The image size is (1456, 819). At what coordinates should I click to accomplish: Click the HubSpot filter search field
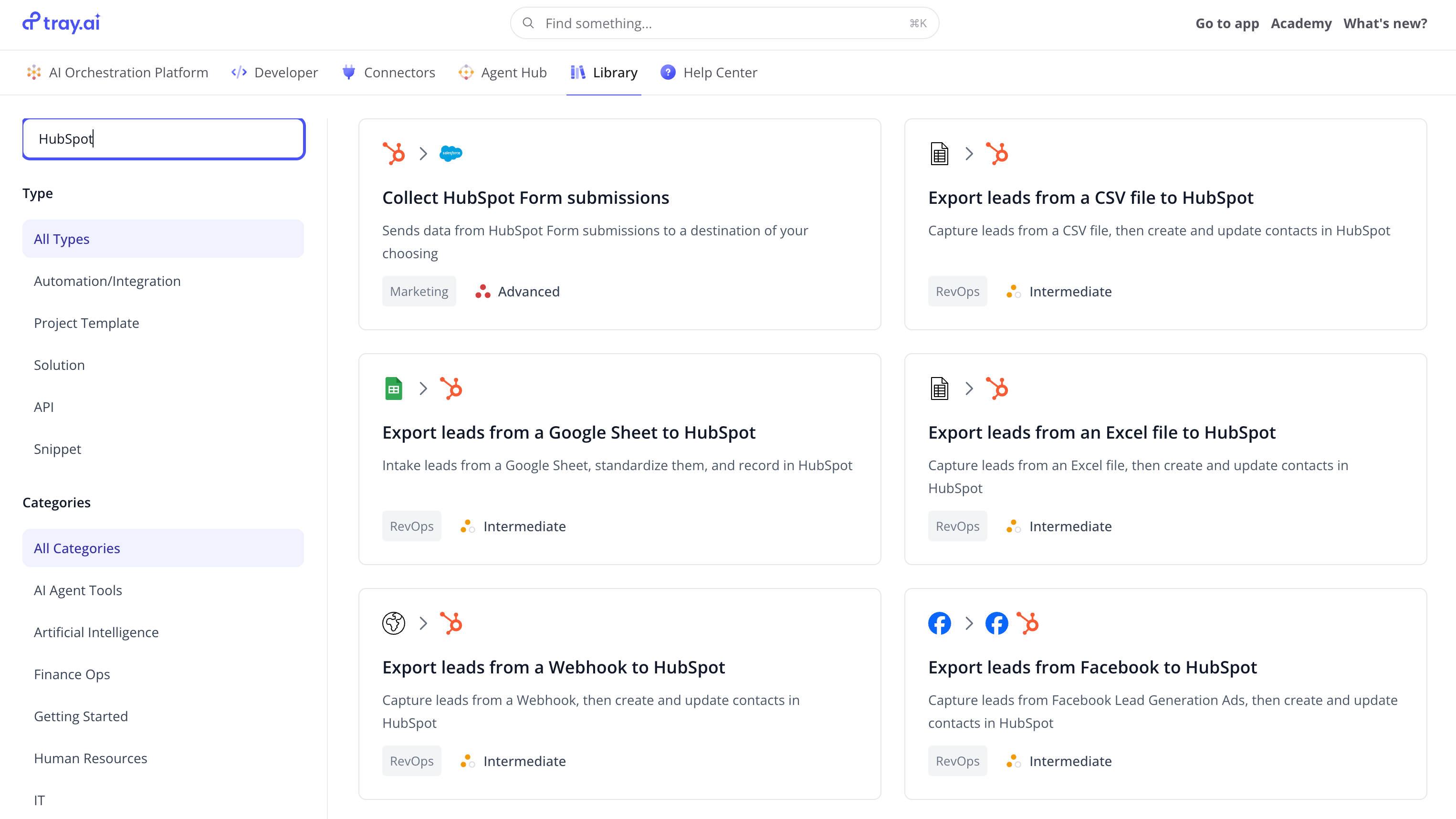click(x=164, y=139)
